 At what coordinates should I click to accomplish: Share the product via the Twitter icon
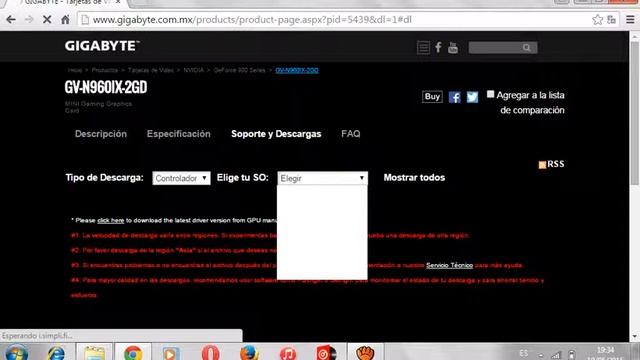coord(472,97)
